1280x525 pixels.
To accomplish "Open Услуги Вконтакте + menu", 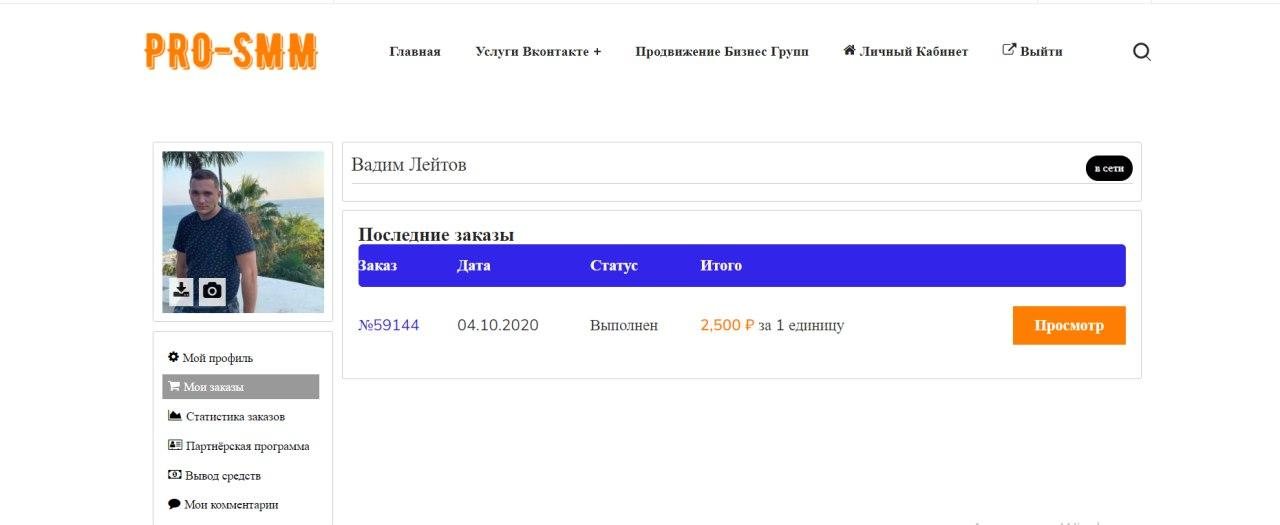I will click(x=538, y=52).
